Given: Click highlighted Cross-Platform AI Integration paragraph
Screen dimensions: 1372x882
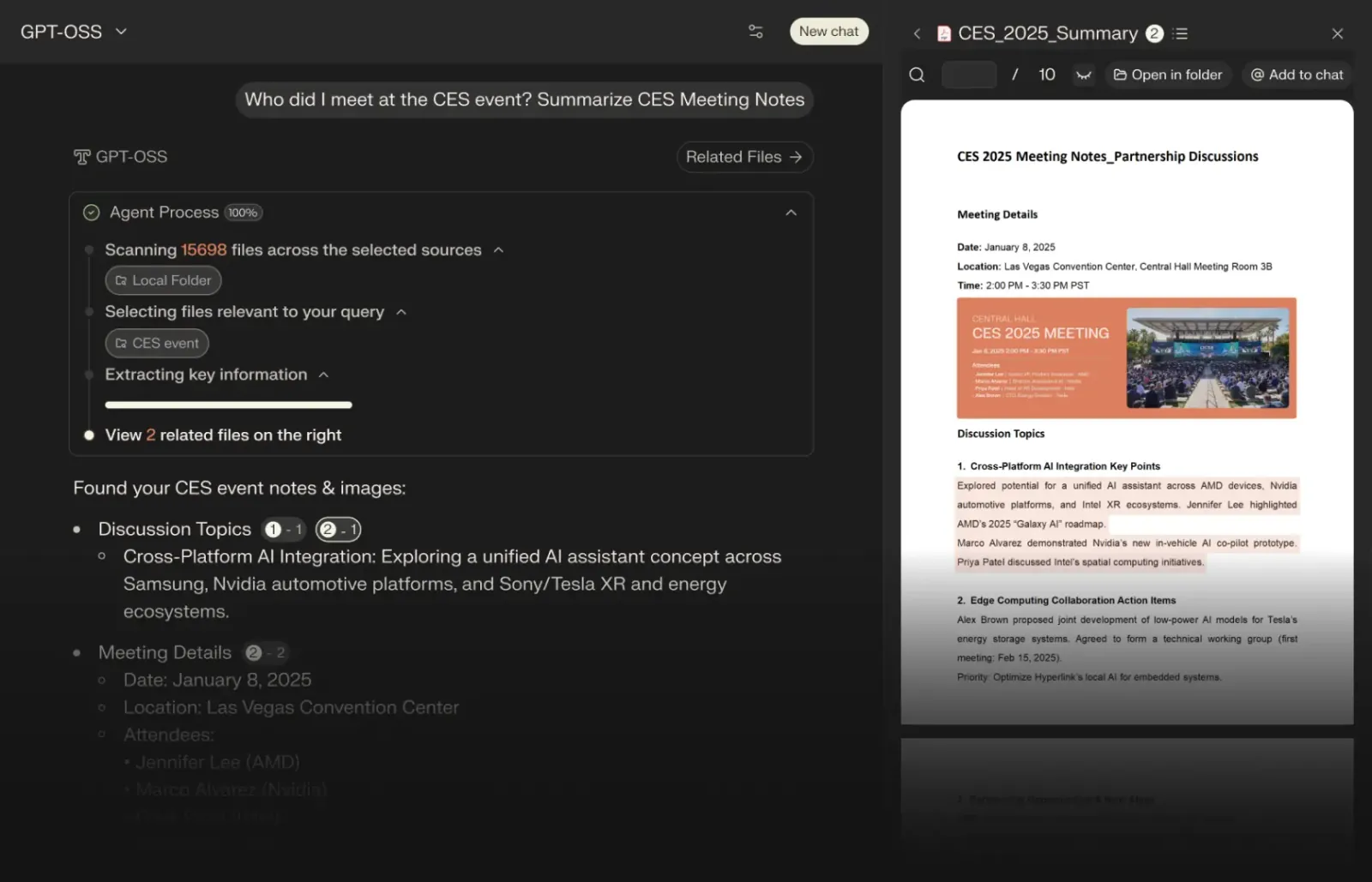Looking at the screenshot, I should tap(1128, 524).
